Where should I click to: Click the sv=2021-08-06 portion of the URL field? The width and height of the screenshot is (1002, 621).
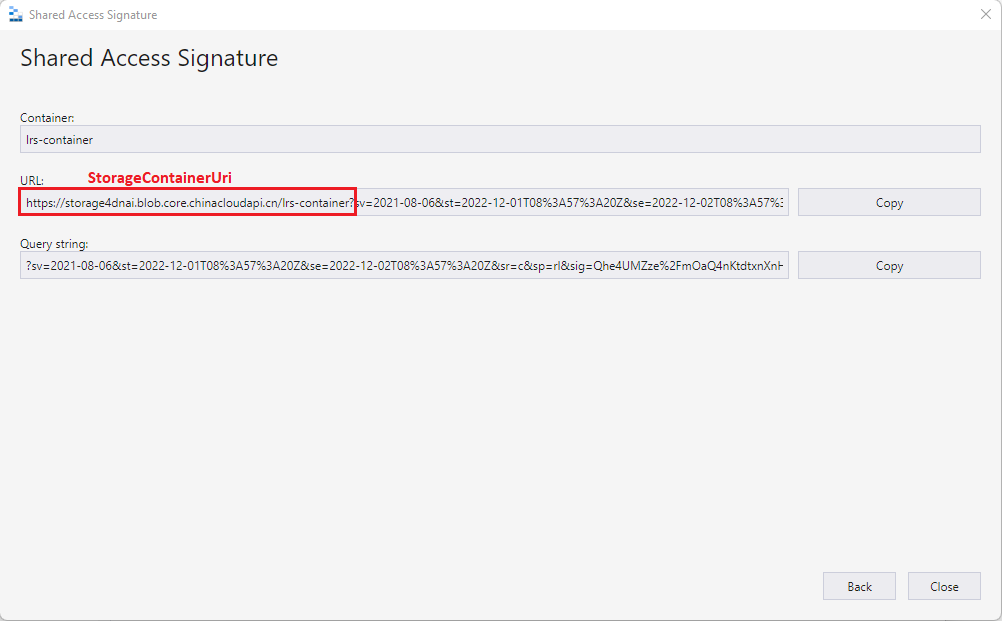tap(396, 203)
